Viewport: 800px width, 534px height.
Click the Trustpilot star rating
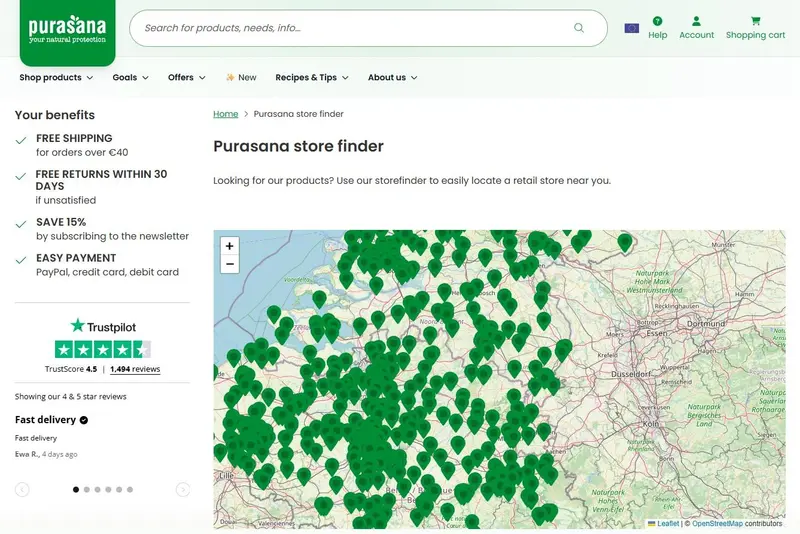(x=103, y=349)
